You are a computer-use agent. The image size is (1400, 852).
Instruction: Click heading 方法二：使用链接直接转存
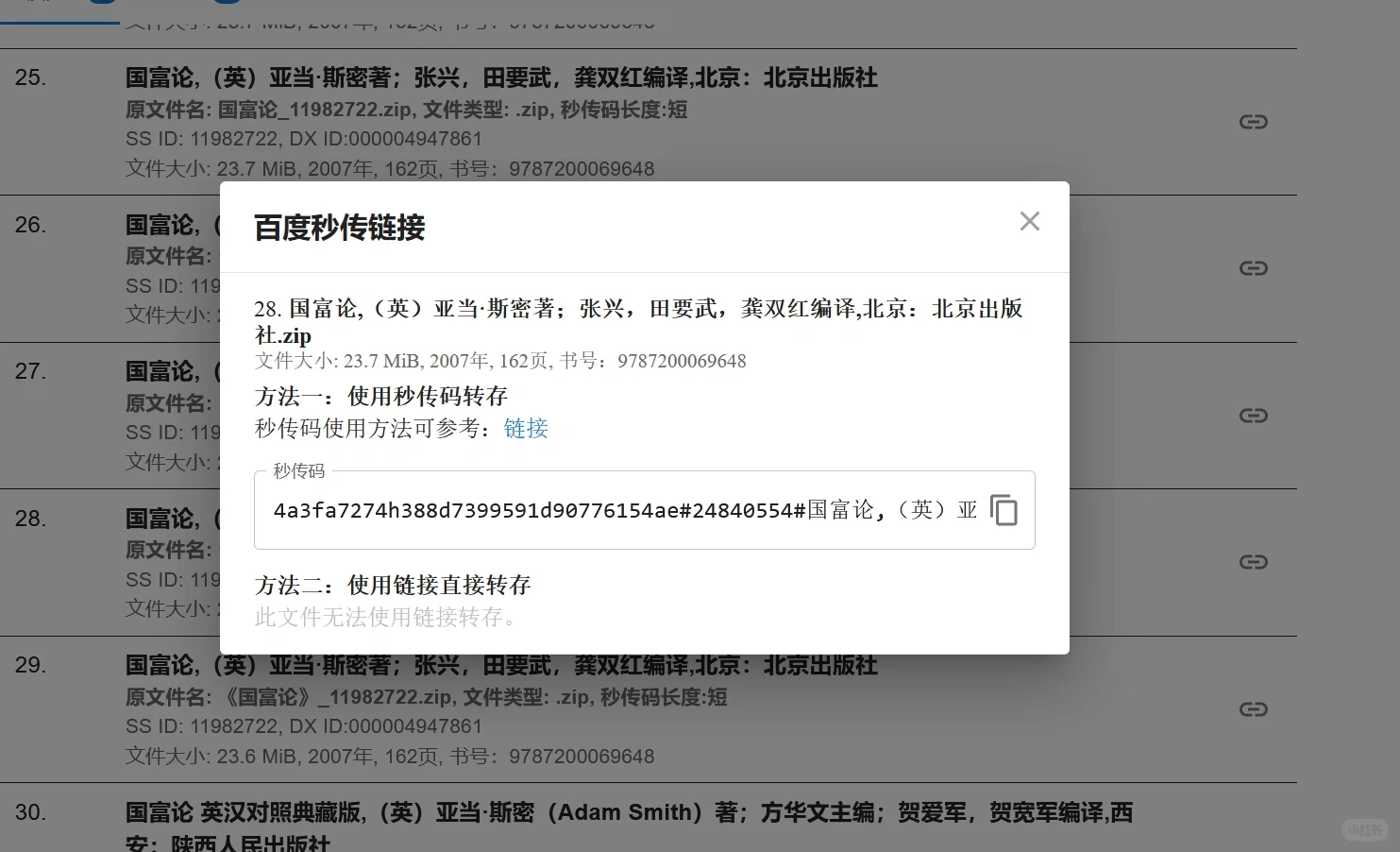(x=393, y=585)
